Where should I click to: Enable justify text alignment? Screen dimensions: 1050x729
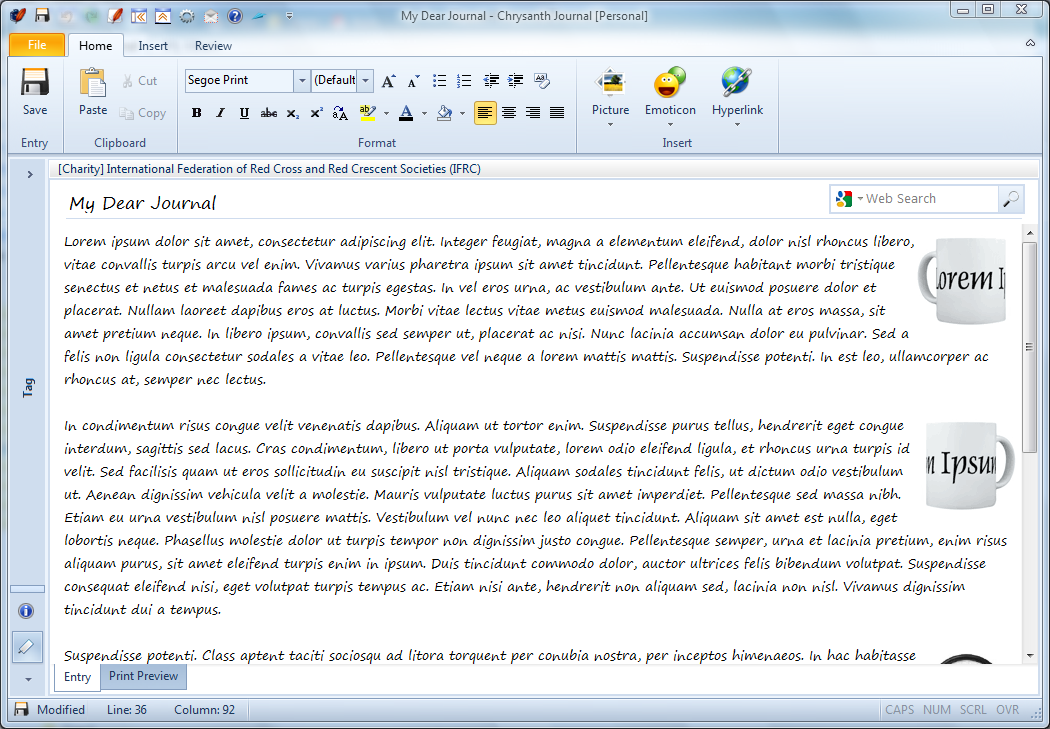557,113
